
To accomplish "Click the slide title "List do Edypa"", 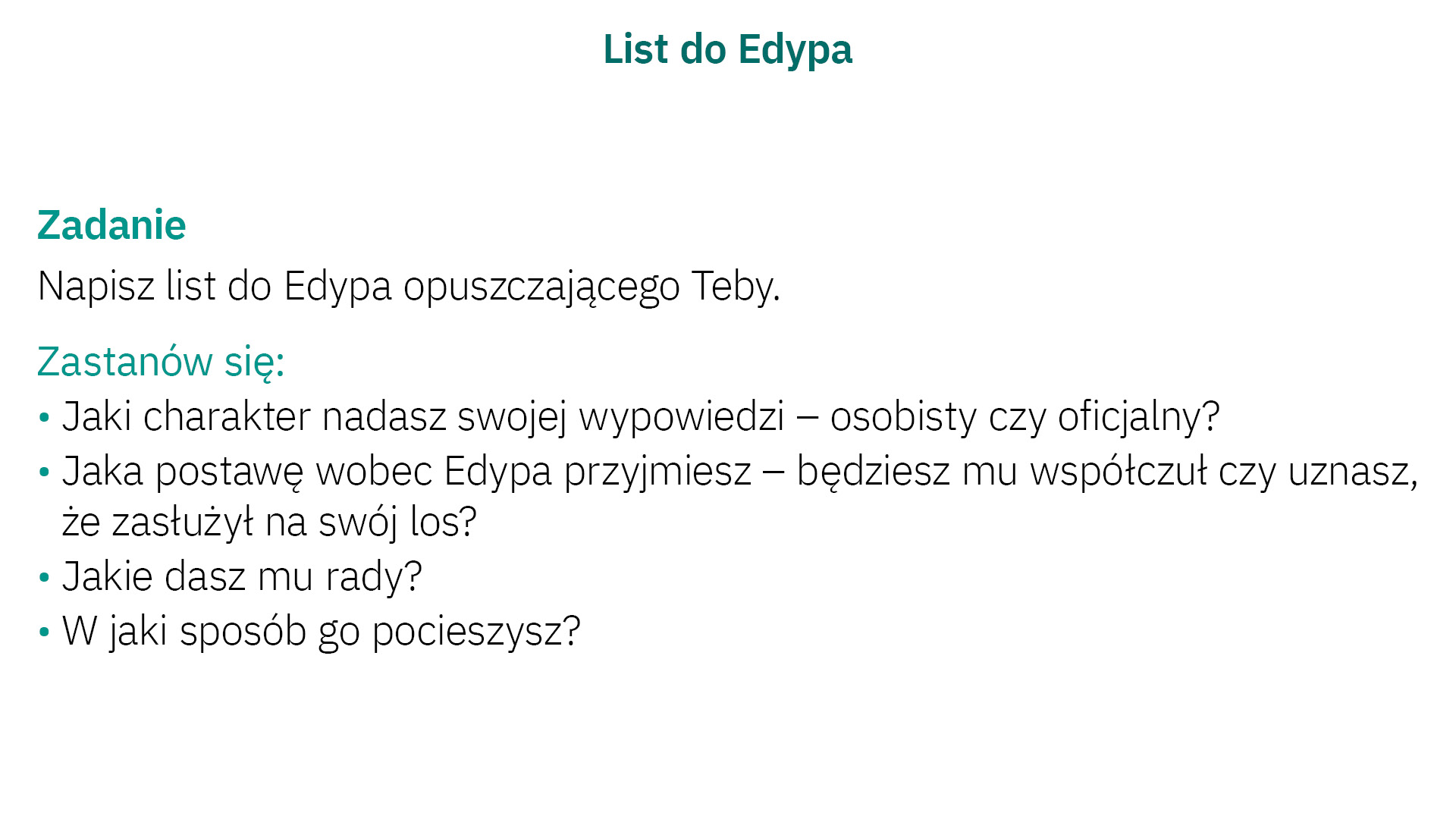I will (x=727, y=50).
